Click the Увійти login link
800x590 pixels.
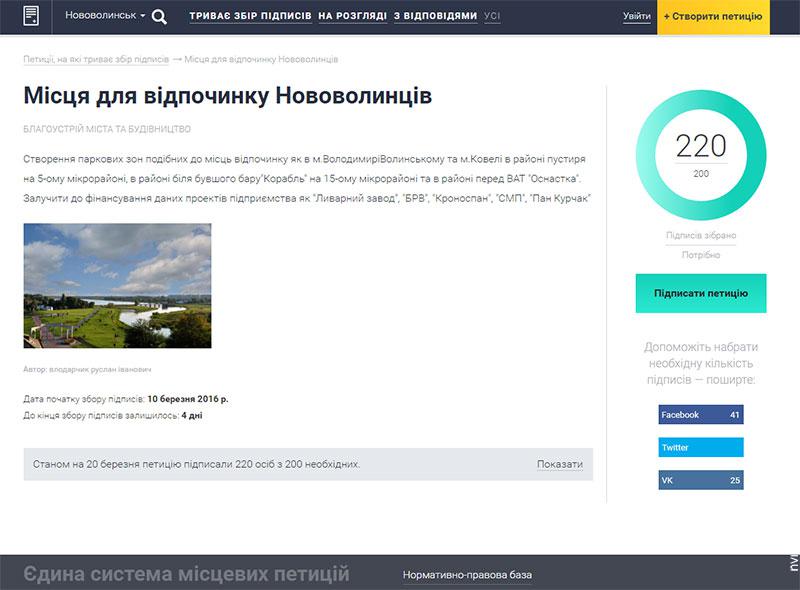click(636, 17)
